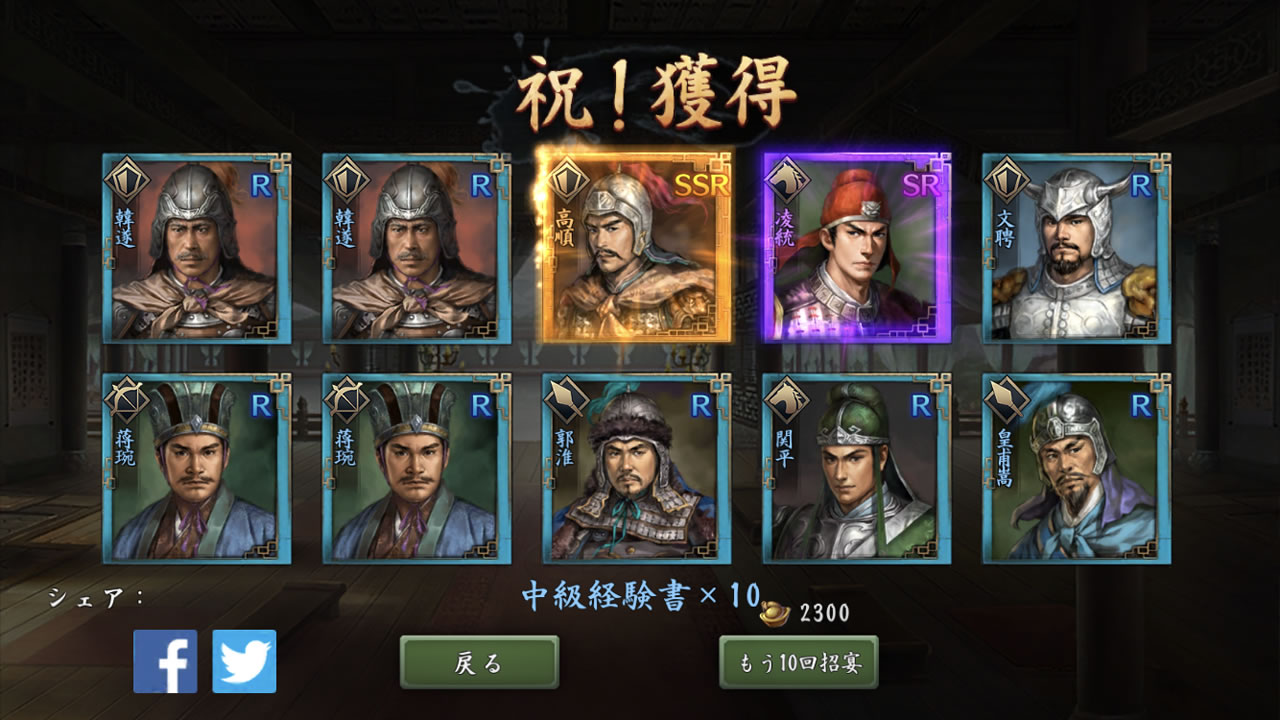Click the SSR rarity badge on 高順
Viewport: 1280px width, 720px height.
(702, 185)
